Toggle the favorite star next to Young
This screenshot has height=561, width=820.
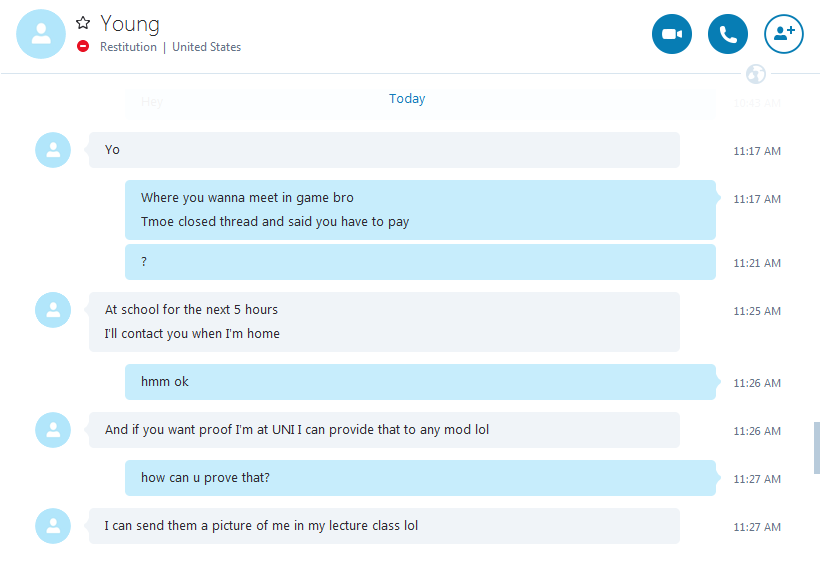(x=83, y=22)
